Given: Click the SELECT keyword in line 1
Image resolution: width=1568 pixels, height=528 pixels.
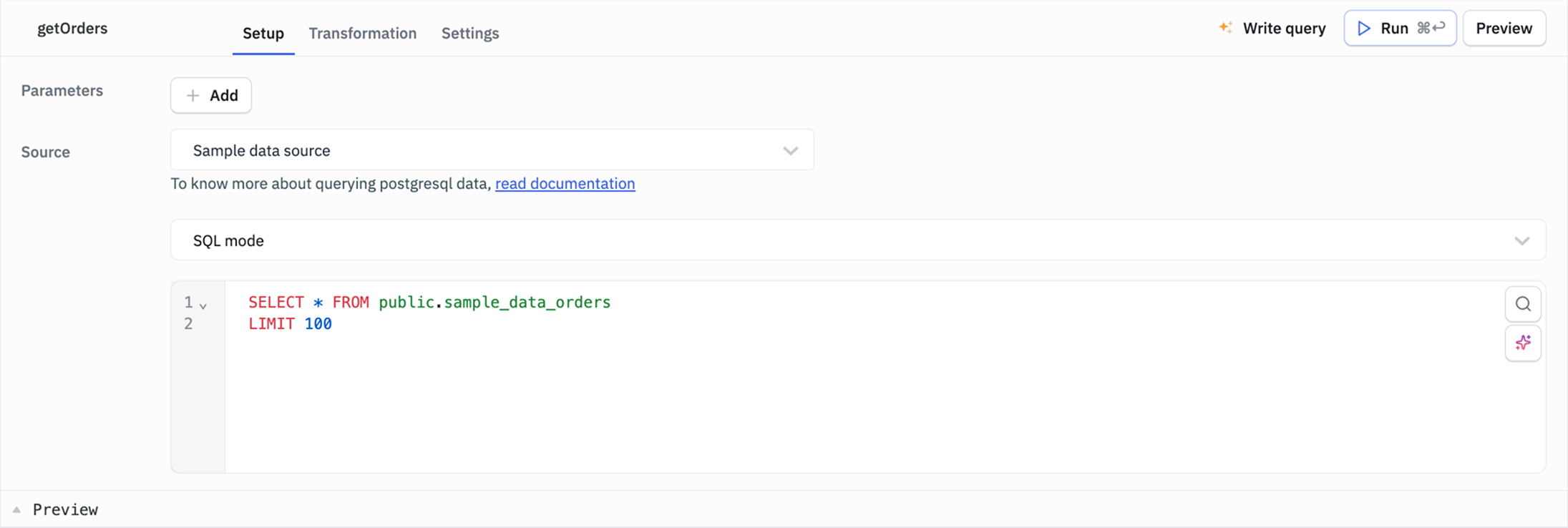Looking at the screenshot, I should 276,302.
